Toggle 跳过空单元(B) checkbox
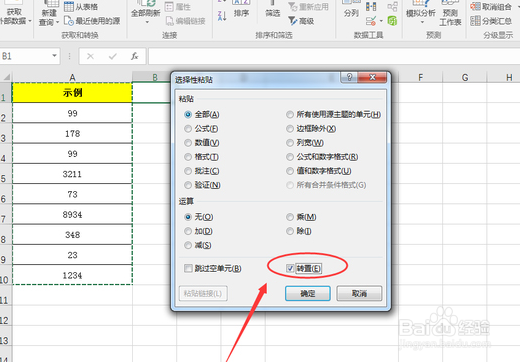The width and height of the screenshot is (520, 362). pos(213,268)
